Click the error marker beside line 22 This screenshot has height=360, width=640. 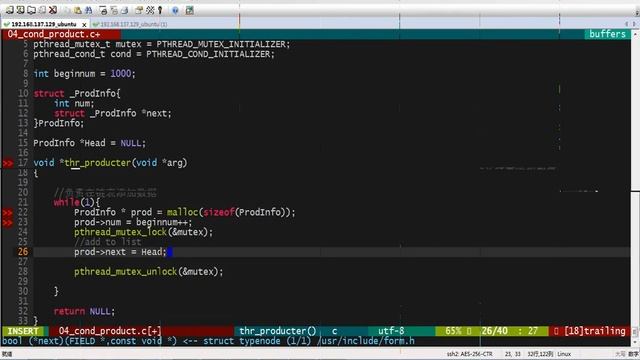pyautogui.click(x=8, y=212)
